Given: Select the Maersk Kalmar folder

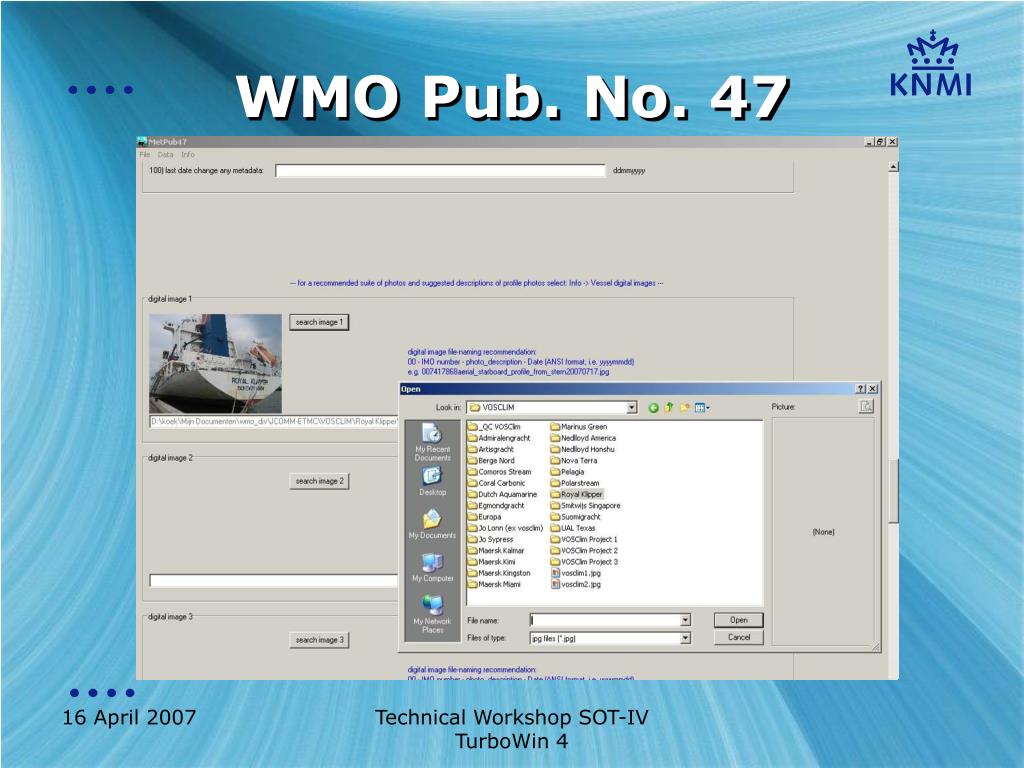Looking at the screenshot, I should pos(496,551).
